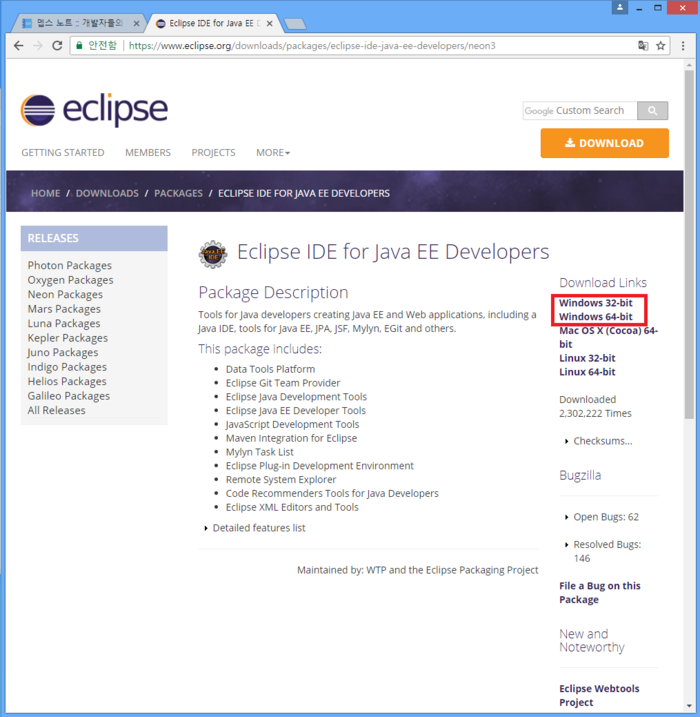Click the RELEASES sidebar header
The image size is (700, 717).
94,238
